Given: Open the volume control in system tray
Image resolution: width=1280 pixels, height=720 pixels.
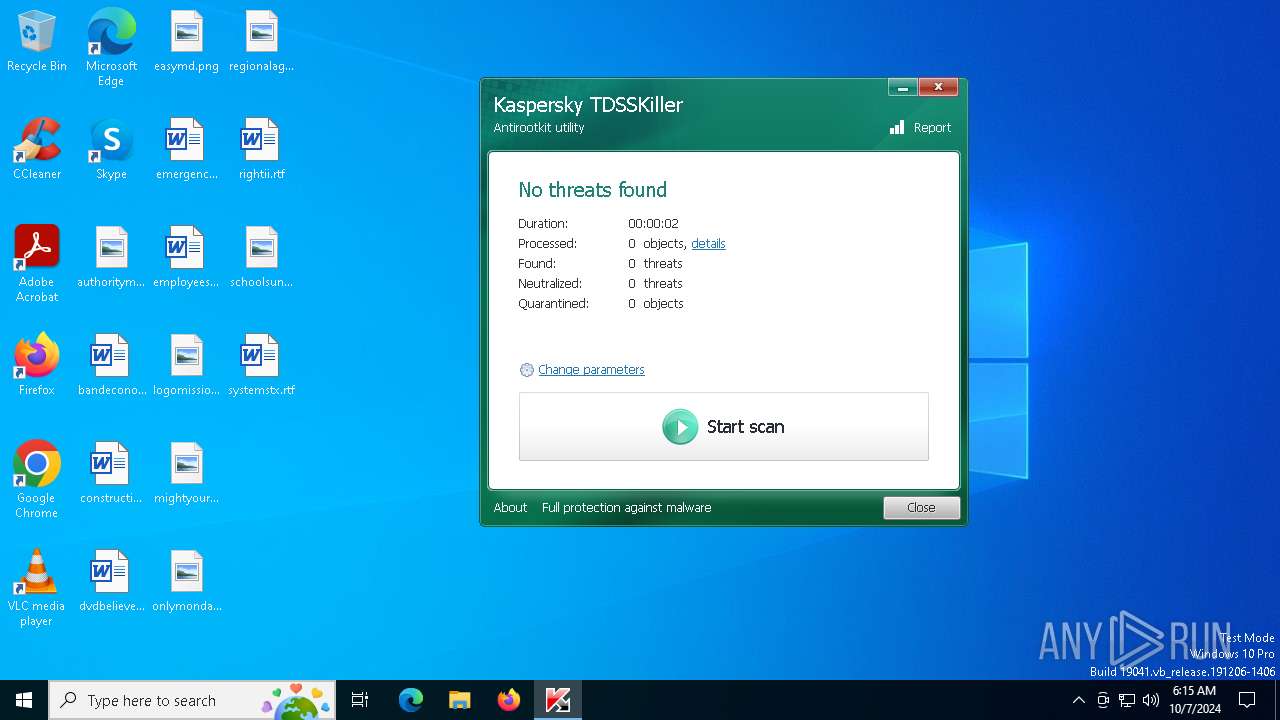Looking at the screenshot, I should 1151,700.
